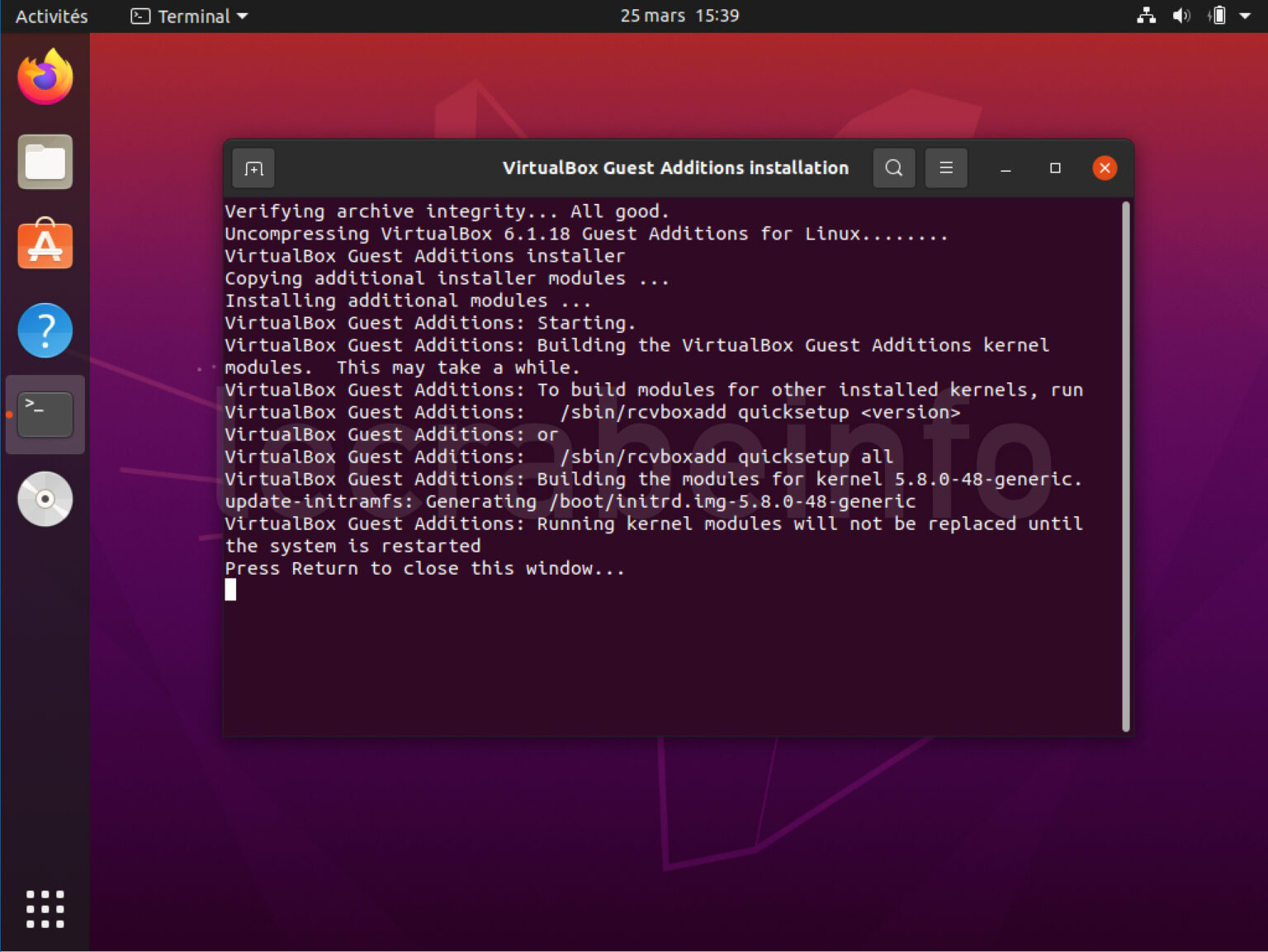The height and width of the screenshot is (952, 1268).
Task: Click the volume speaker icon
Action: tap(1181, 16)
